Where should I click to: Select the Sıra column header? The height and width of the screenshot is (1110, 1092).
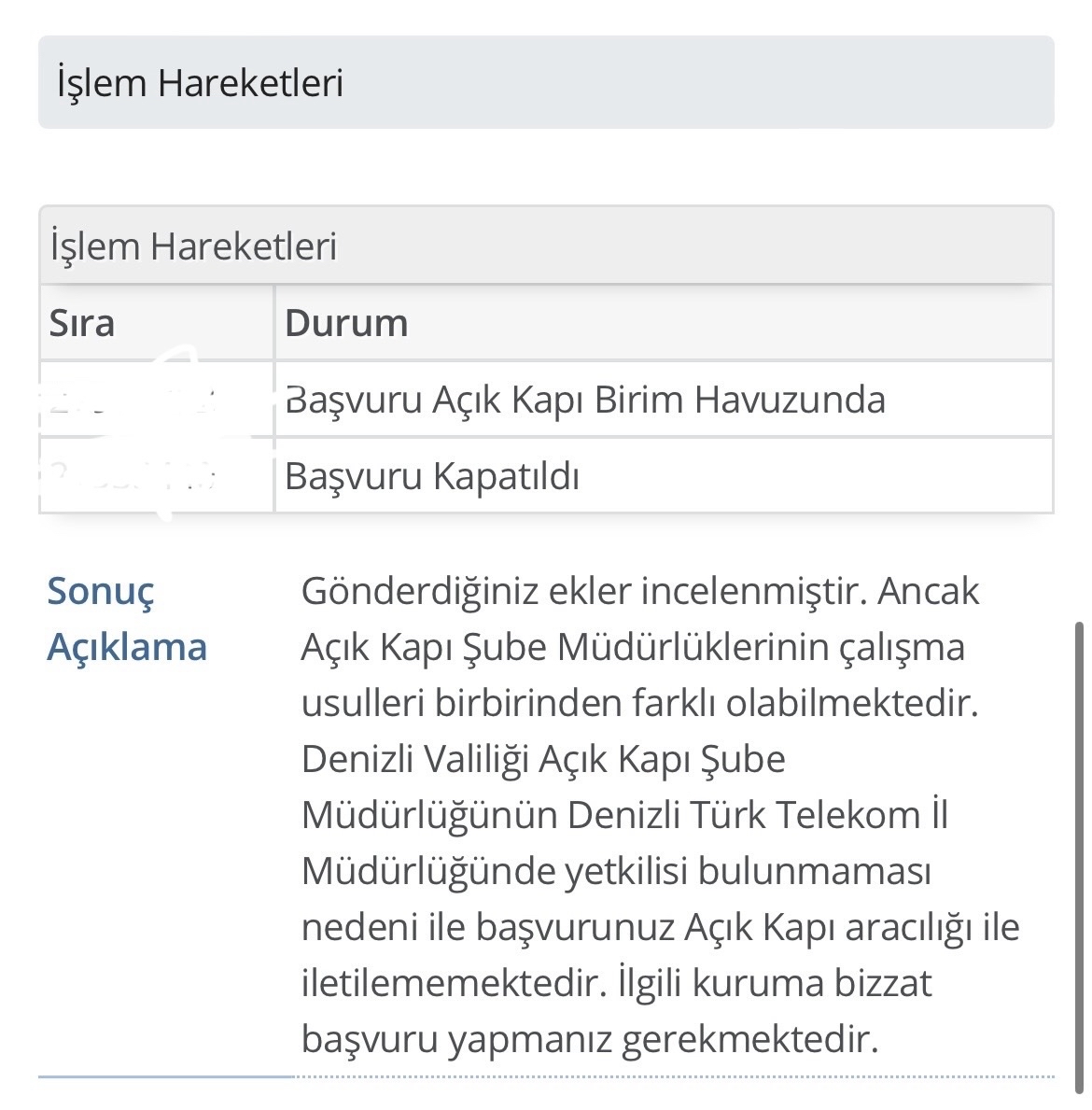157,323
